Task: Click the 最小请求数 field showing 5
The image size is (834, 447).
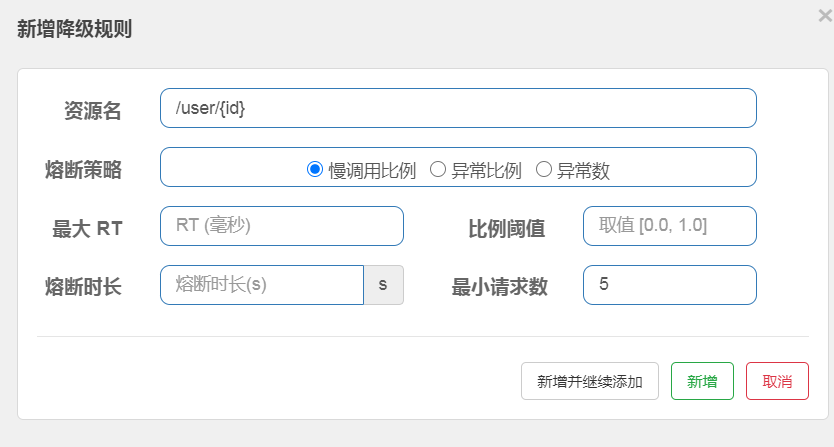Action: (x=669, y=284)
